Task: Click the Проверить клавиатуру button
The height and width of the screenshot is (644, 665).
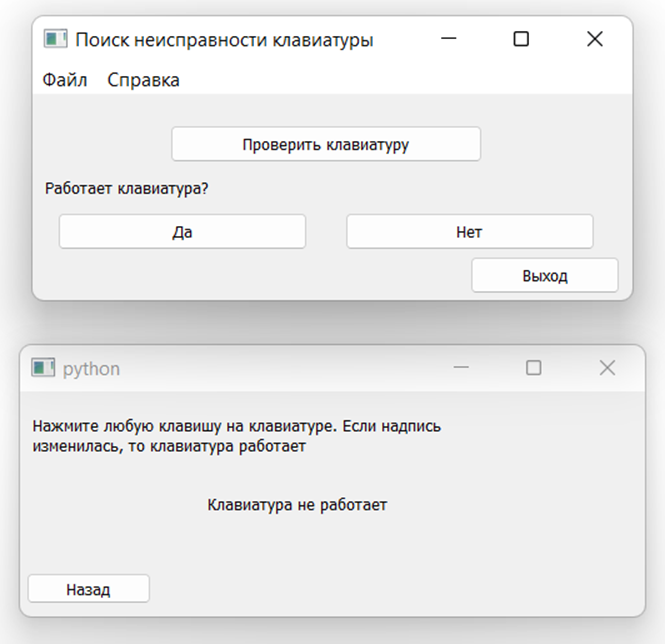Action: tap(326, 144)
